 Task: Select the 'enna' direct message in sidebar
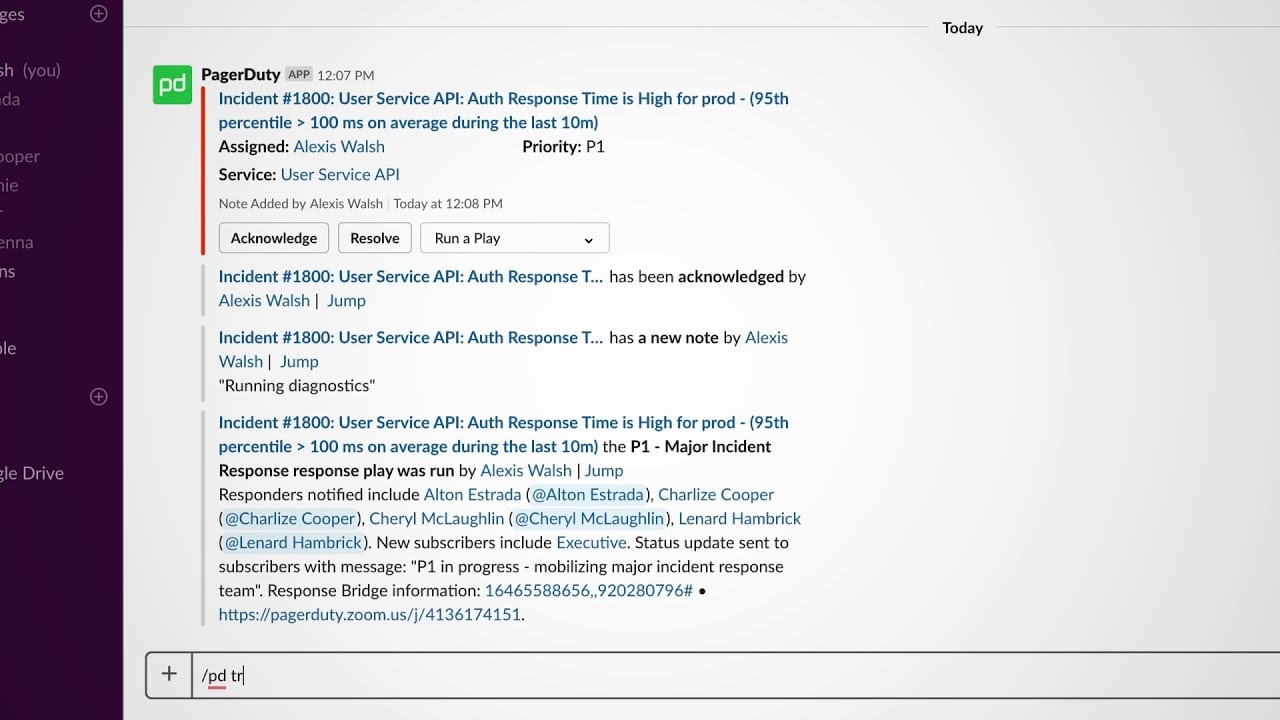tap(17, 242)
